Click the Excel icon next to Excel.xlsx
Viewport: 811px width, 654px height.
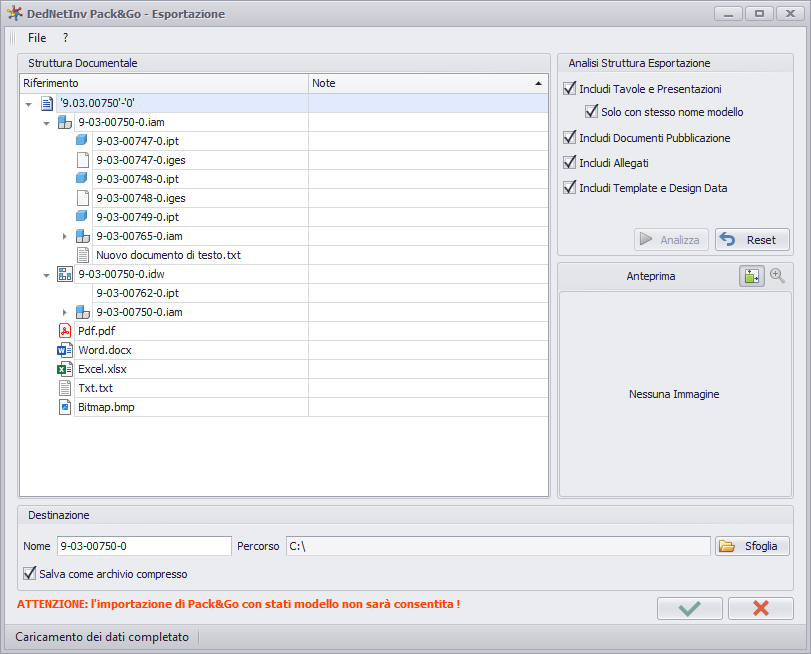pyautogui.click(x=65, y=369)
